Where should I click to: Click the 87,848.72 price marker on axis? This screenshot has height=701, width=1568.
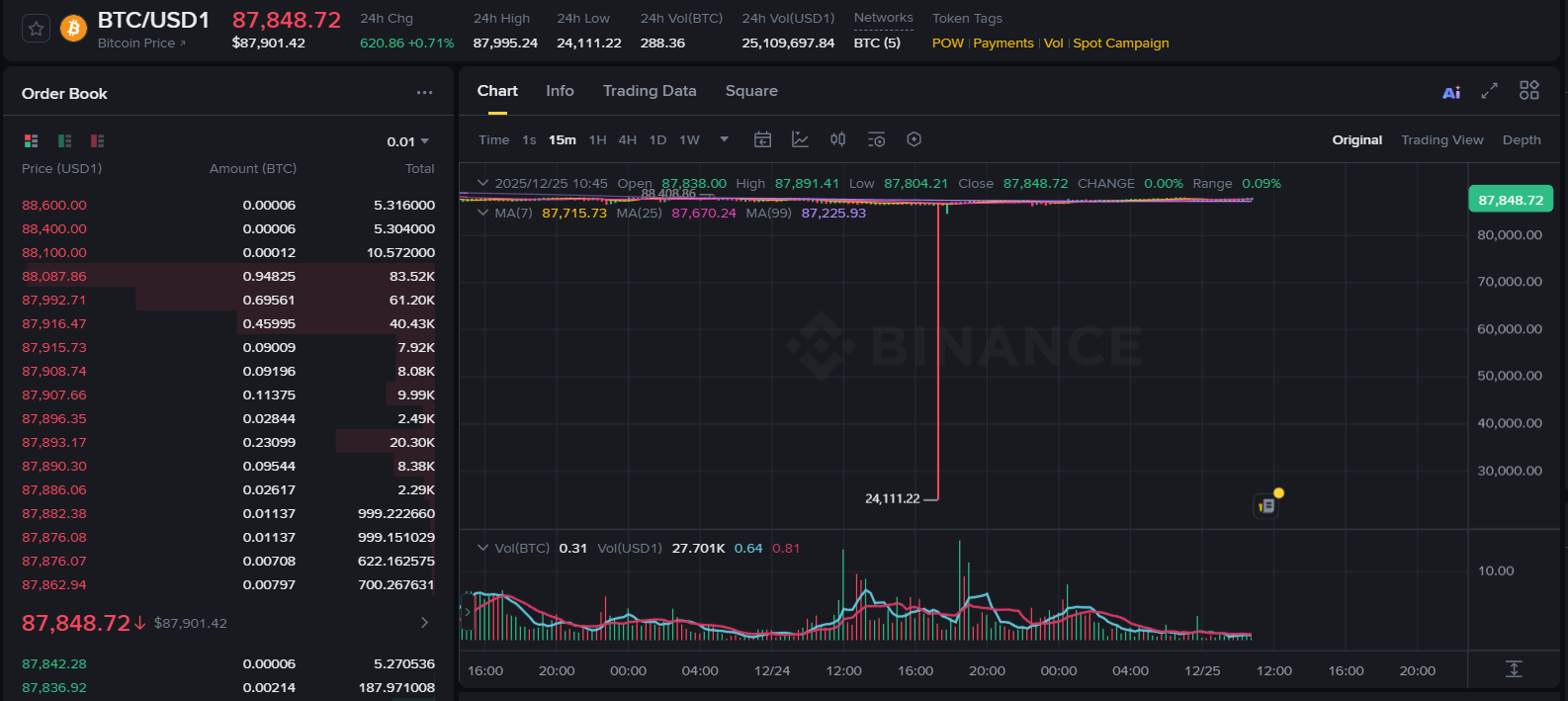point(1510,200)
